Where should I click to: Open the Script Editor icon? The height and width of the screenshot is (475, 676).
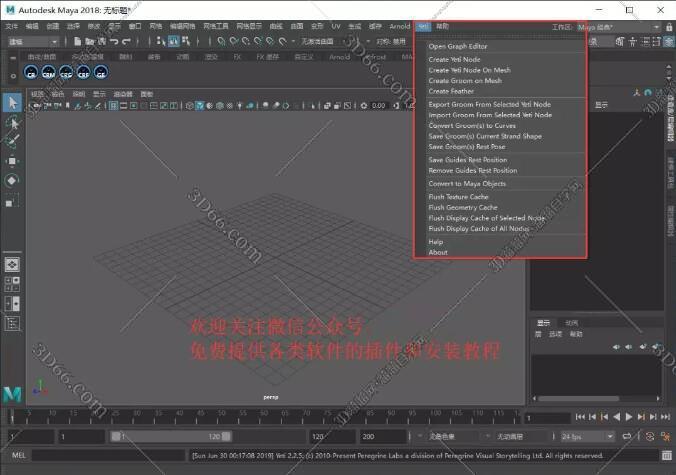[x=667, y=455]
